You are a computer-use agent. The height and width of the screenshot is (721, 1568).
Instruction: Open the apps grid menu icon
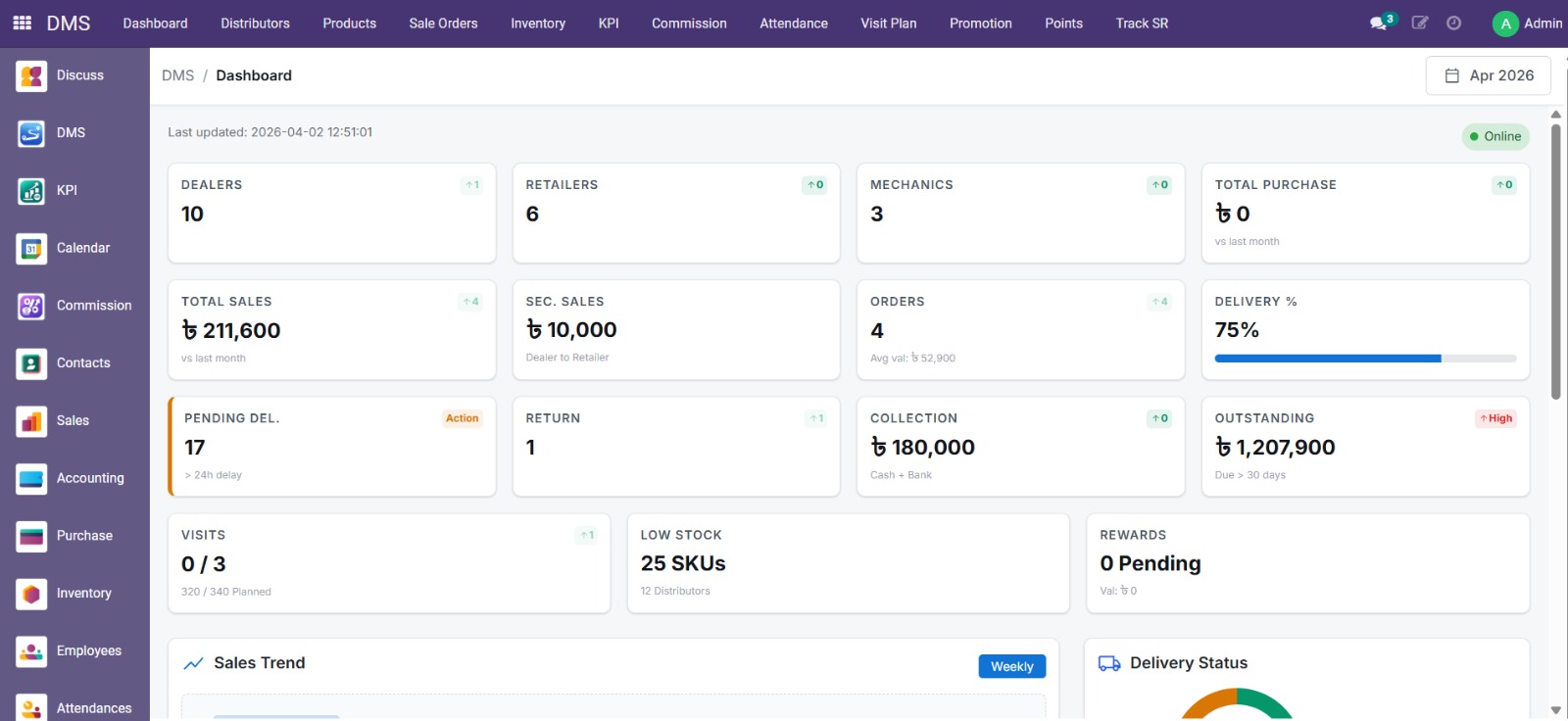22,23
